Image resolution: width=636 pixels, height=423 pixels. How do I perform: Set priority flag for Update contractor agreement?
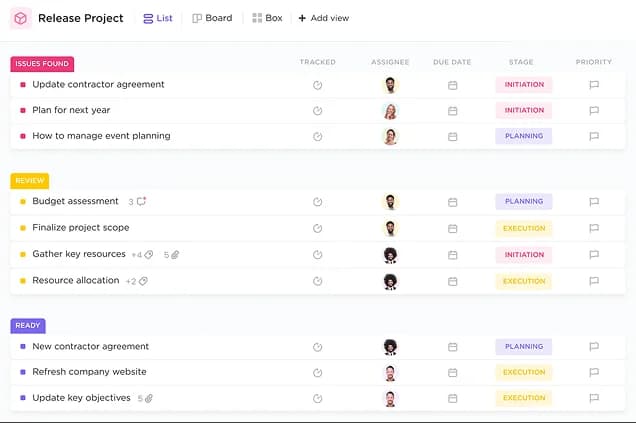pos(594,85)
